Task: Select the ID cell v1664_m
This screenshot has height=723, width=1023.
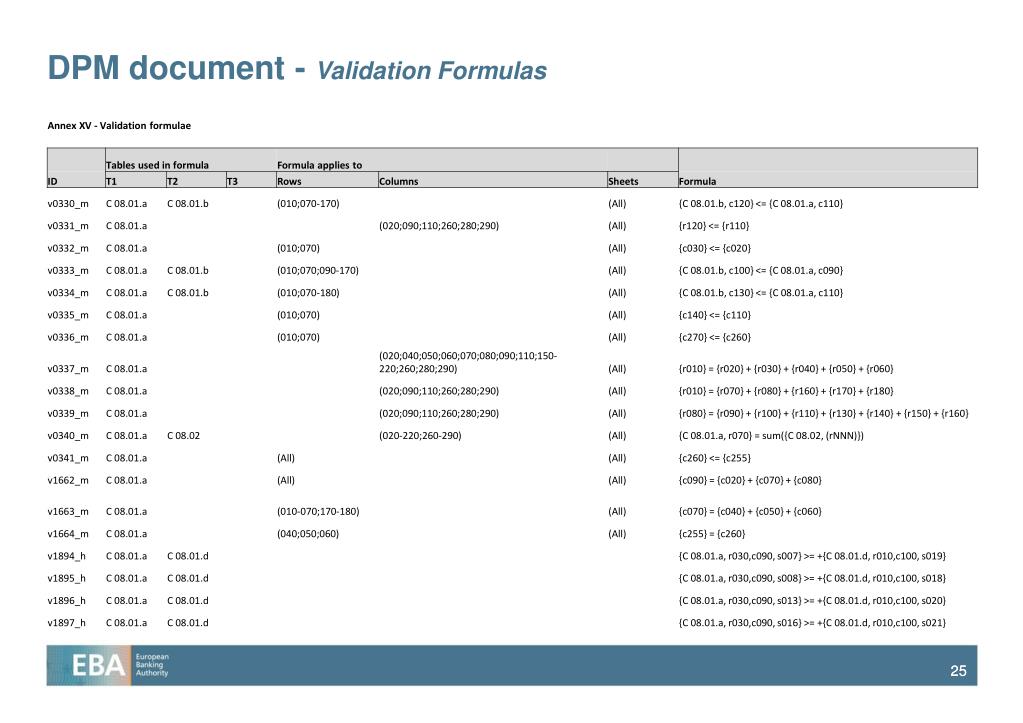Action: (x=68, y=534)
